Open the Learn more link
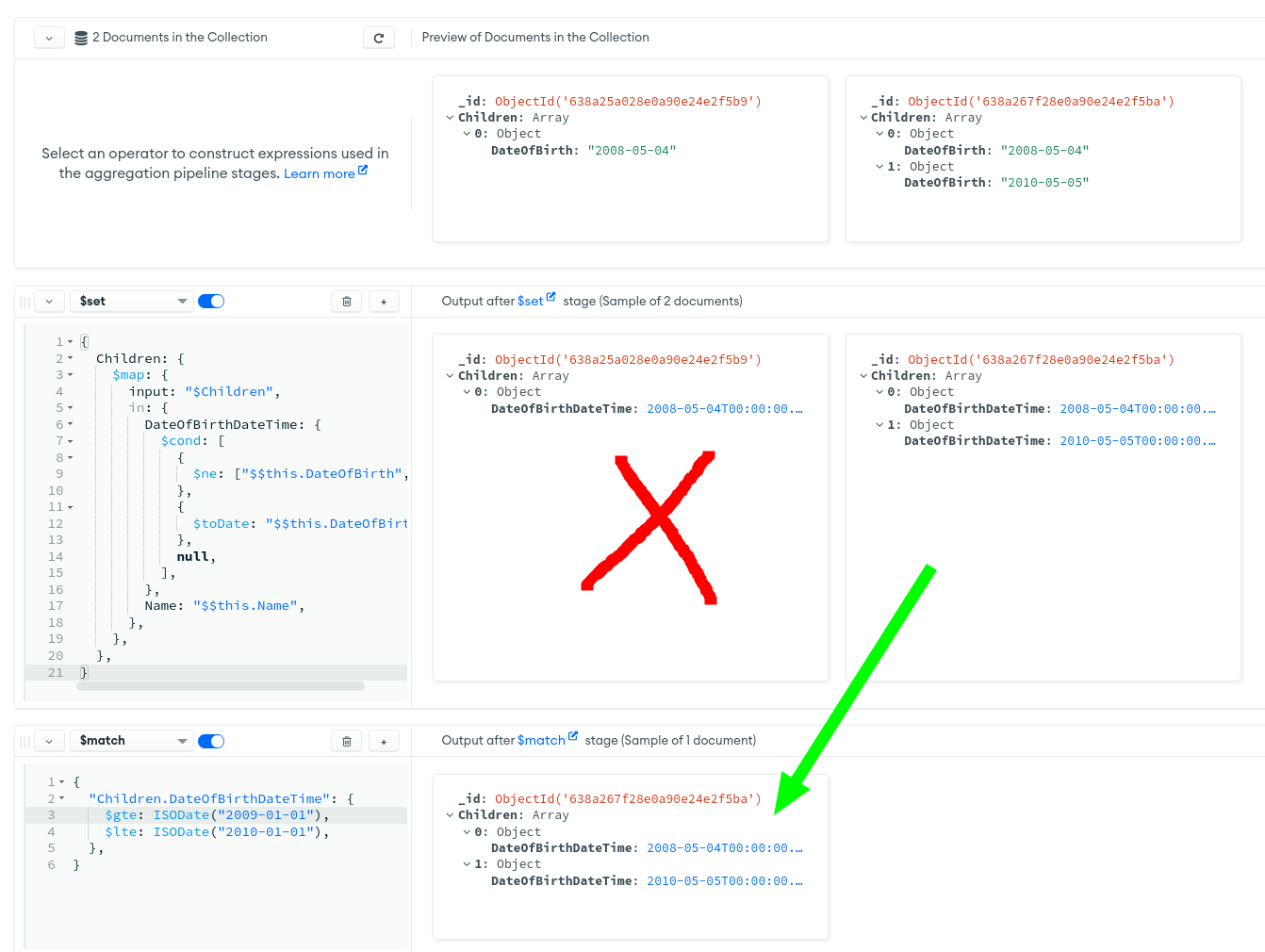This screenshot has width=1265, height=952. pyautogui.click(x=324, y=173)
